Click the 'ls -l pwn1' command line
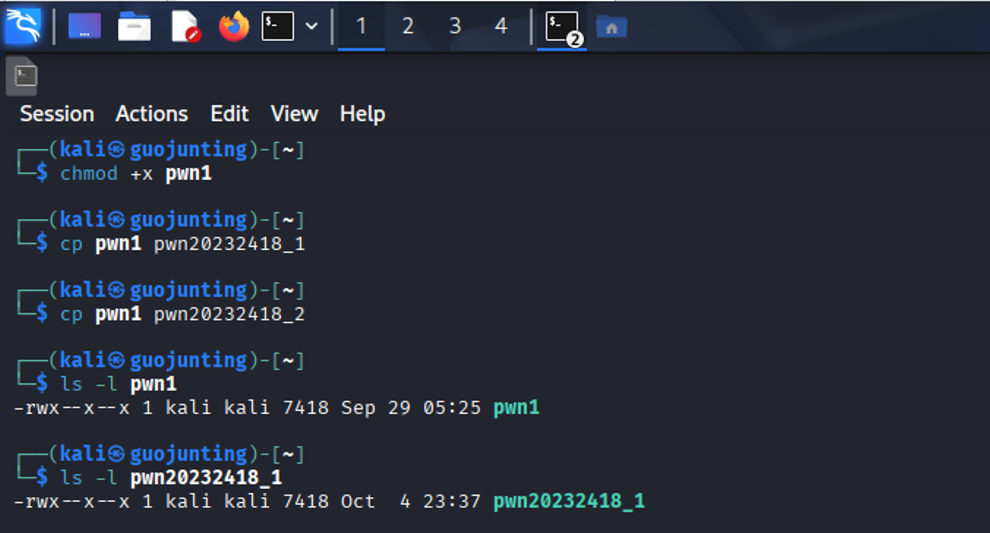The image size is (990, 533). tap(118, 384)
